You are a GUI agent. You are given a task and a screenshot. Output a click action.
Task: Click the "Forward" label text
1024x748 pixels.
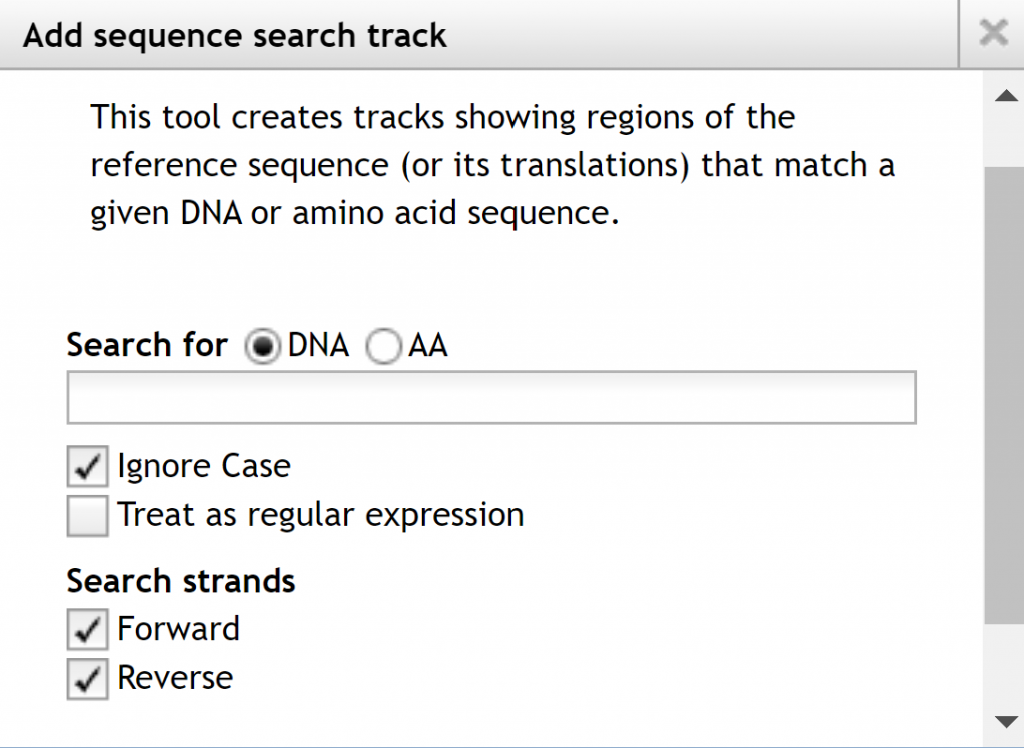[x=178, y=629]
